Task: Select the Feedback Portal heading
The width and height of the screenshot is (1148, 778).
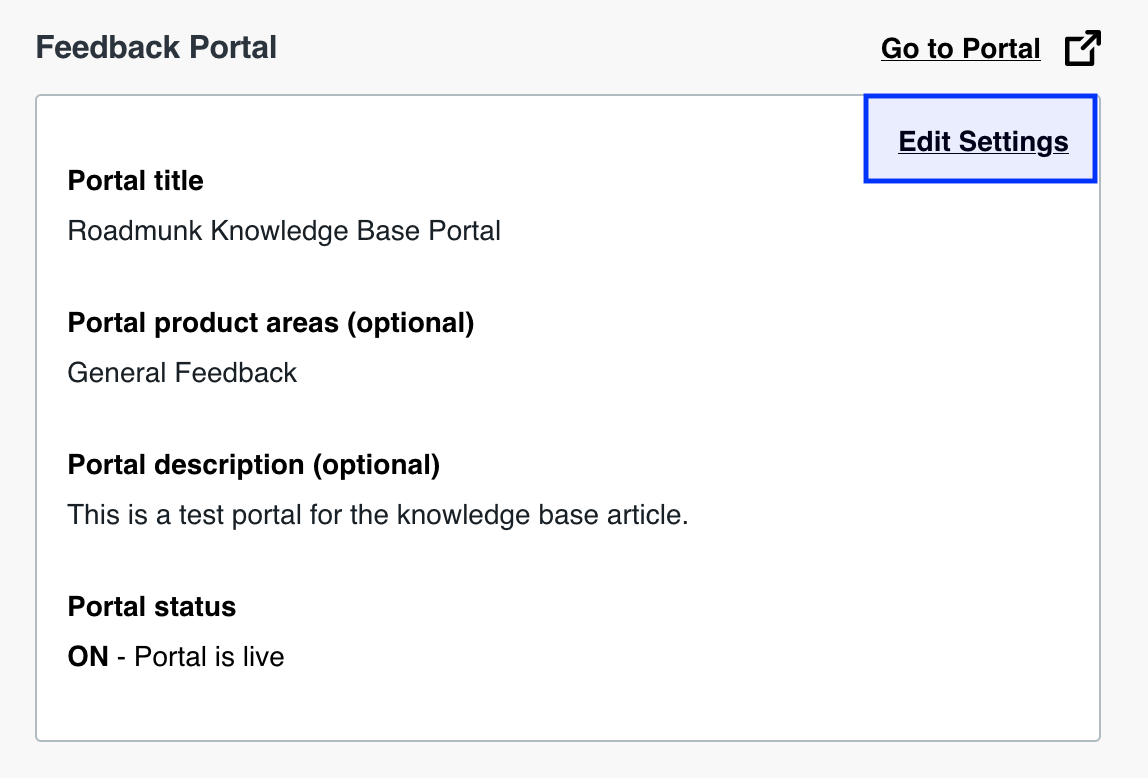Action: click(156, 48)
